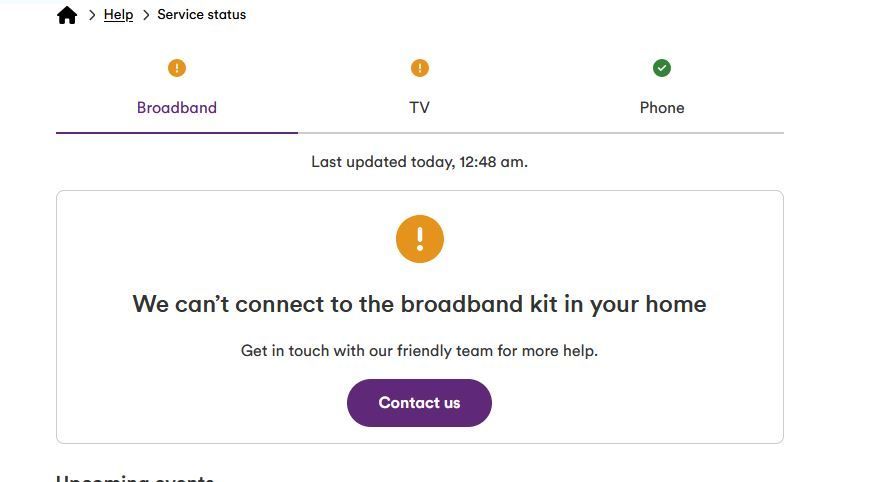Click the chevron right after the home icon

[92, 15]
